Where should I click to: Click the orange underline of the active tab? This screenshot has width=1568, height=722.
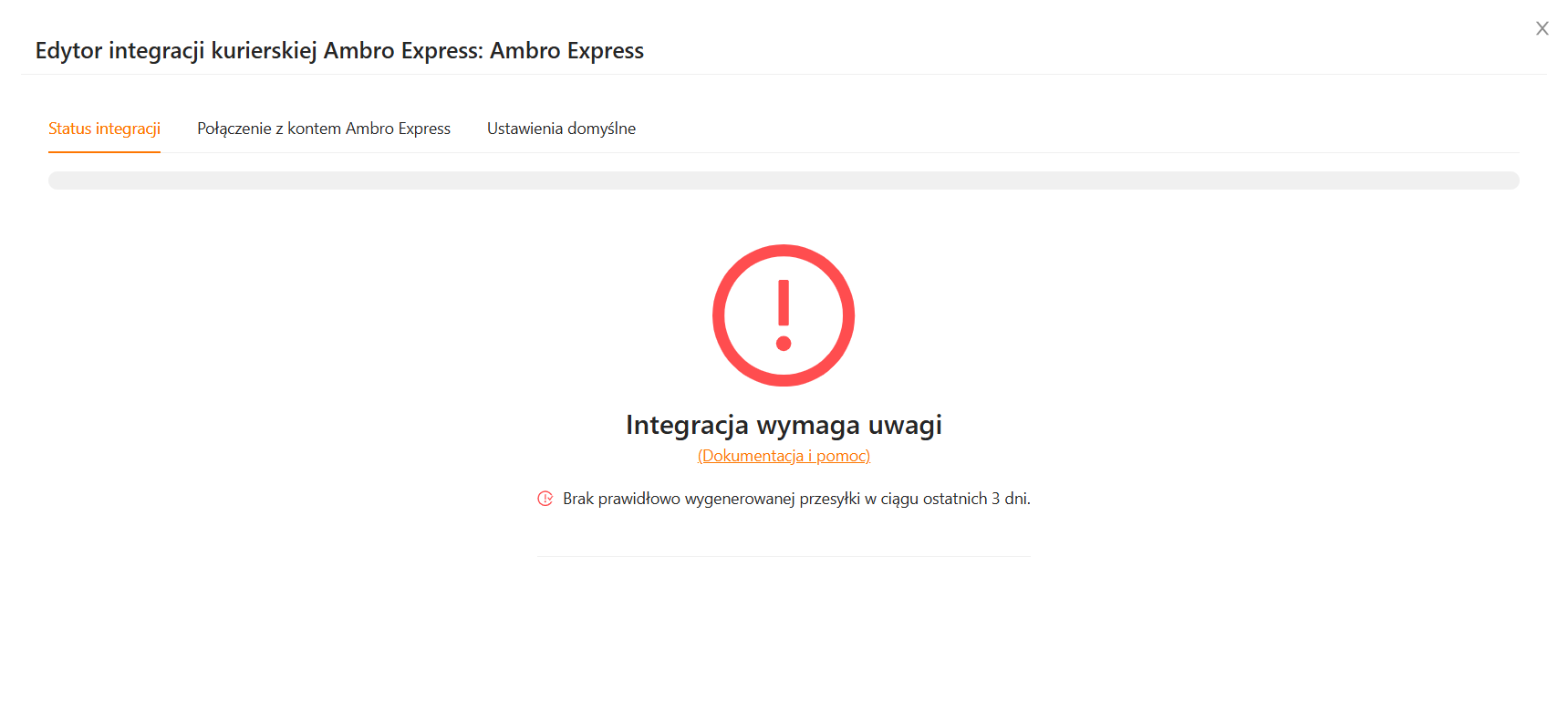point(104,151)
